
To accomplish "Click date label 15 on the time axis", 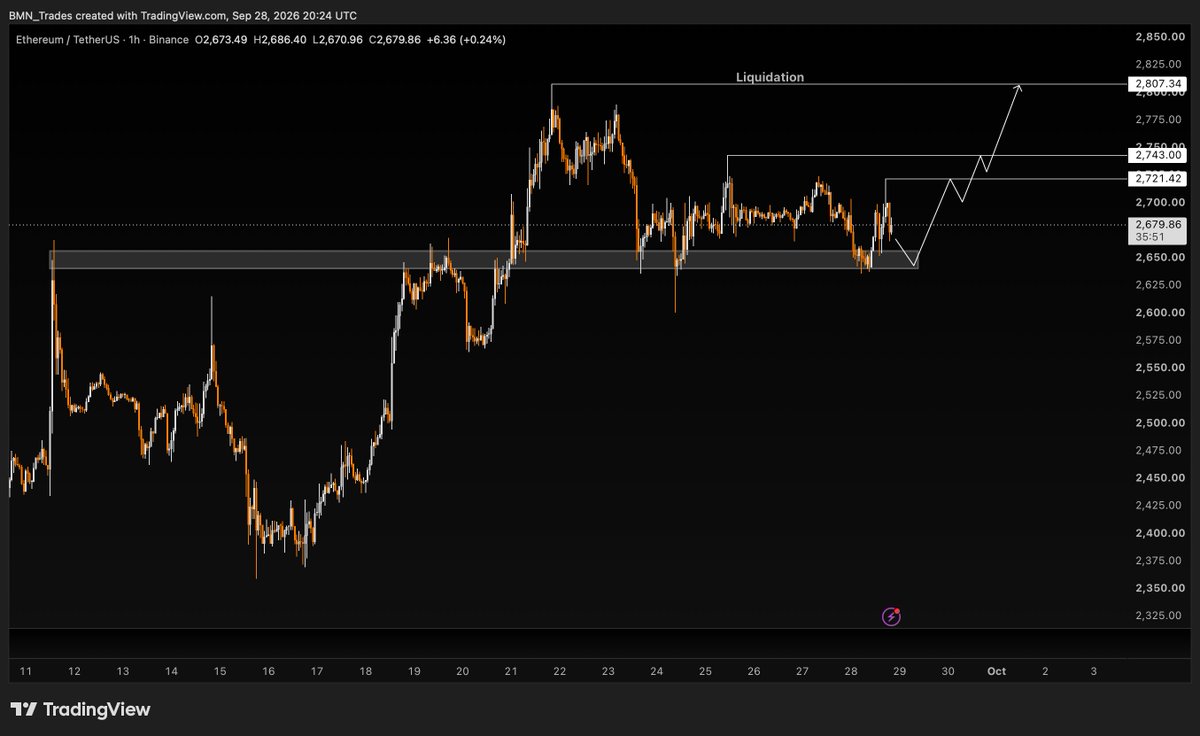I will [220, 671].
